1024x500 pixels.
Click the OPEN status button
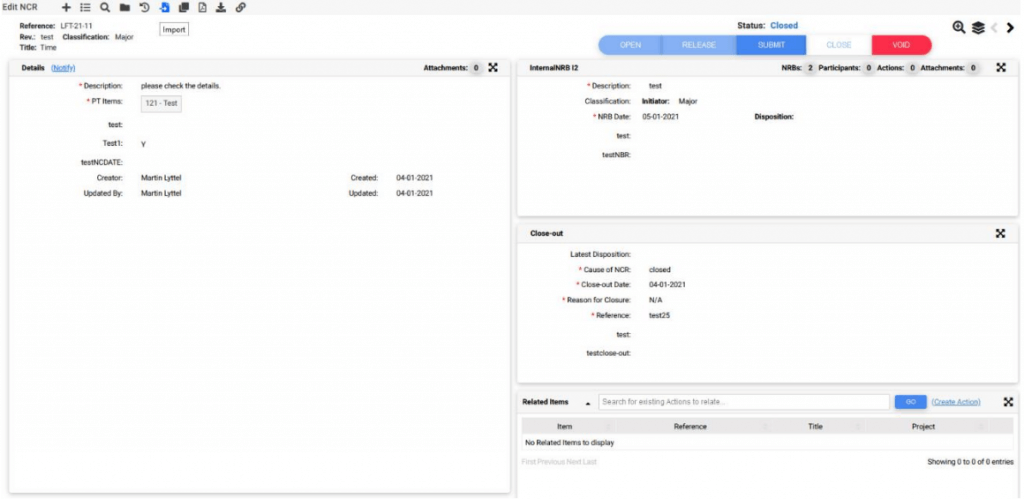point(630,45)
